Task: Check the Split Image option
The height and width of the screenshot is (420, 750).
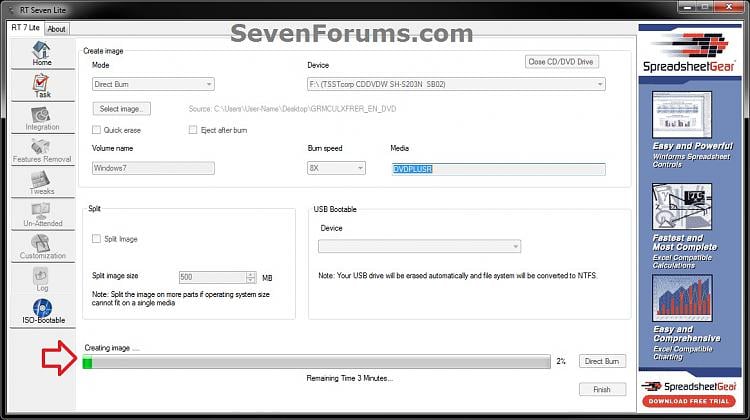Action: [x=97, y=238]
